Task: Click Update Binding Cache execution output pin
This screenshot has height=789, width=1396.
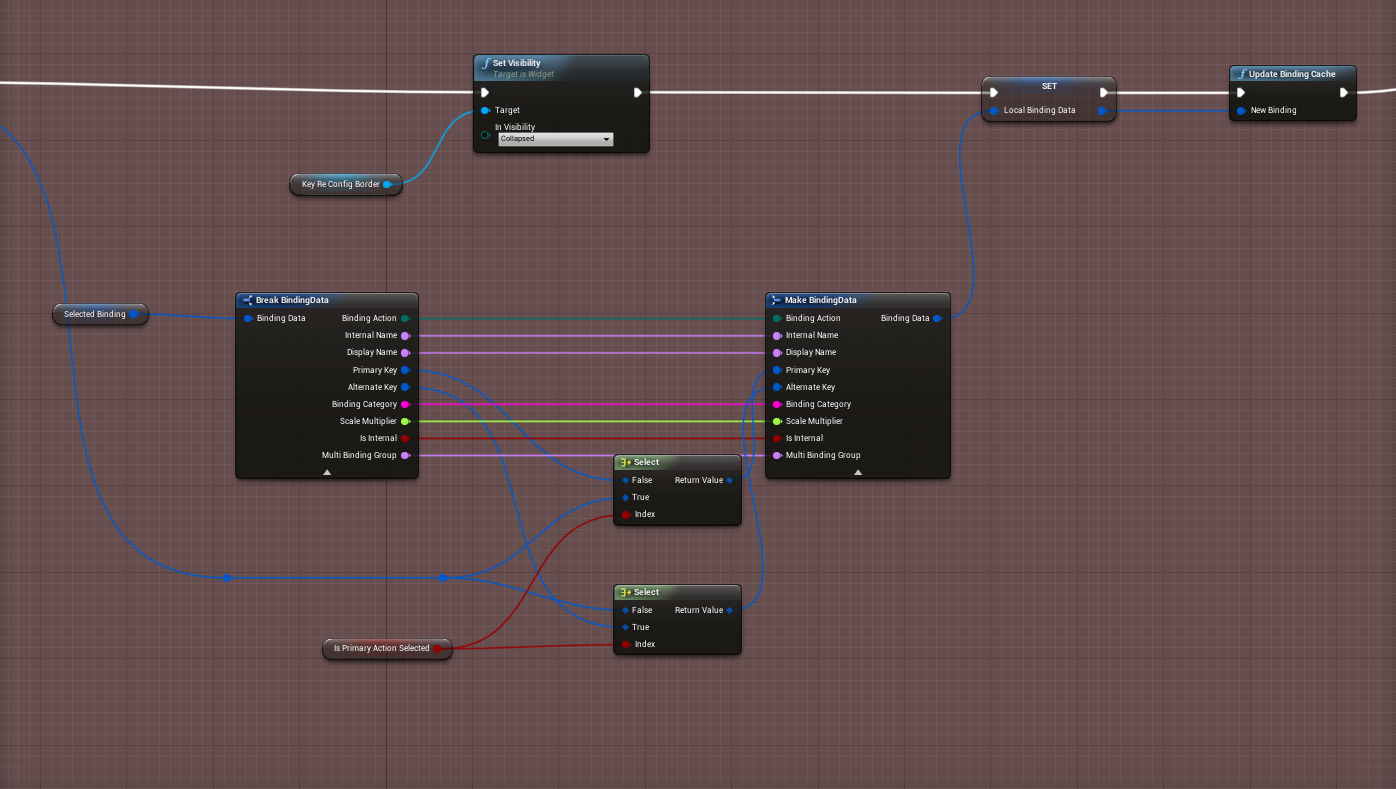Action: pos(1345,93)
